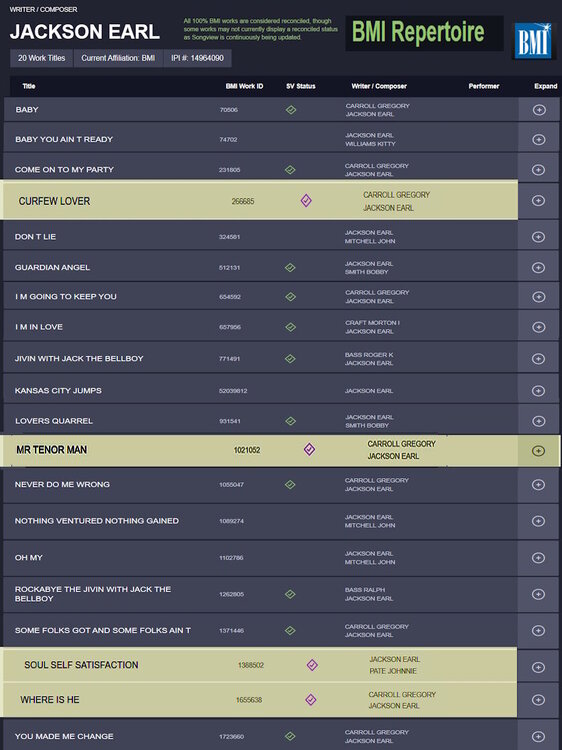
Task: Click the BMI Work ID column header
Action: 244,86
